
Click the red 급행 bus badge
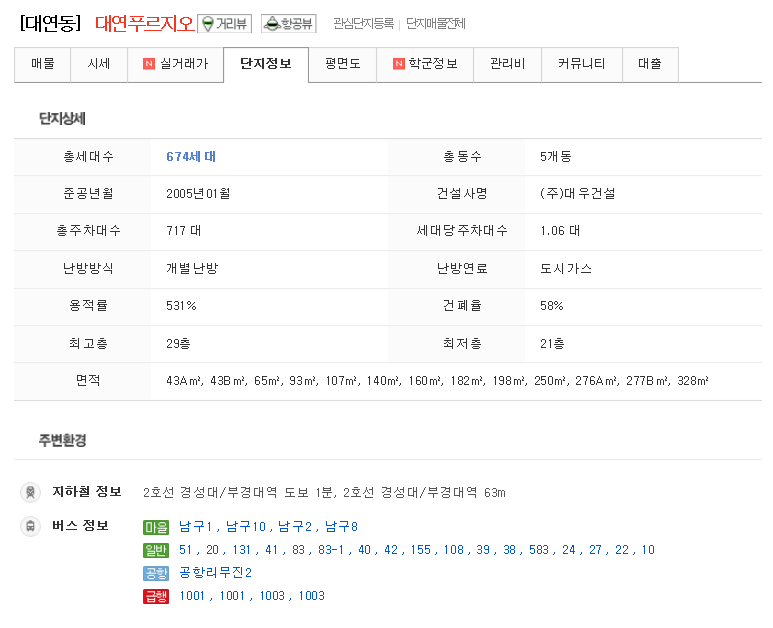tap(156, 596)
